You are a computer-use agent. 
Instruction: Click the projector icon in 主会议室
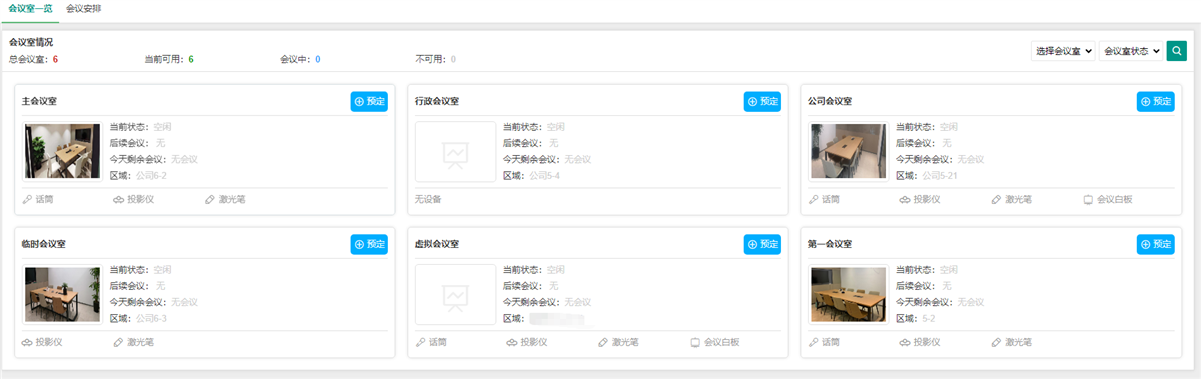[119, 200]
